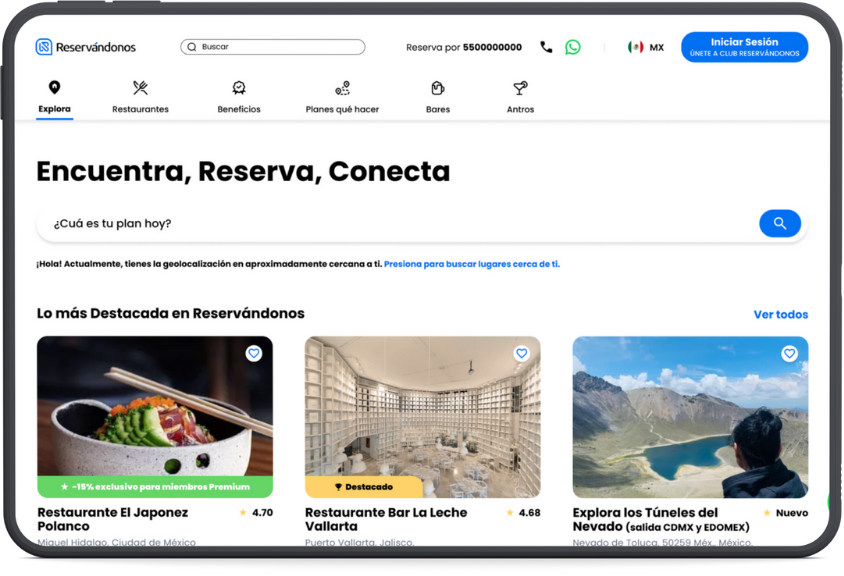This screenshot has width=844, height=576.
Task: Click the Encuentra, Reserva, Conecta heading
Action: (243, 172)
